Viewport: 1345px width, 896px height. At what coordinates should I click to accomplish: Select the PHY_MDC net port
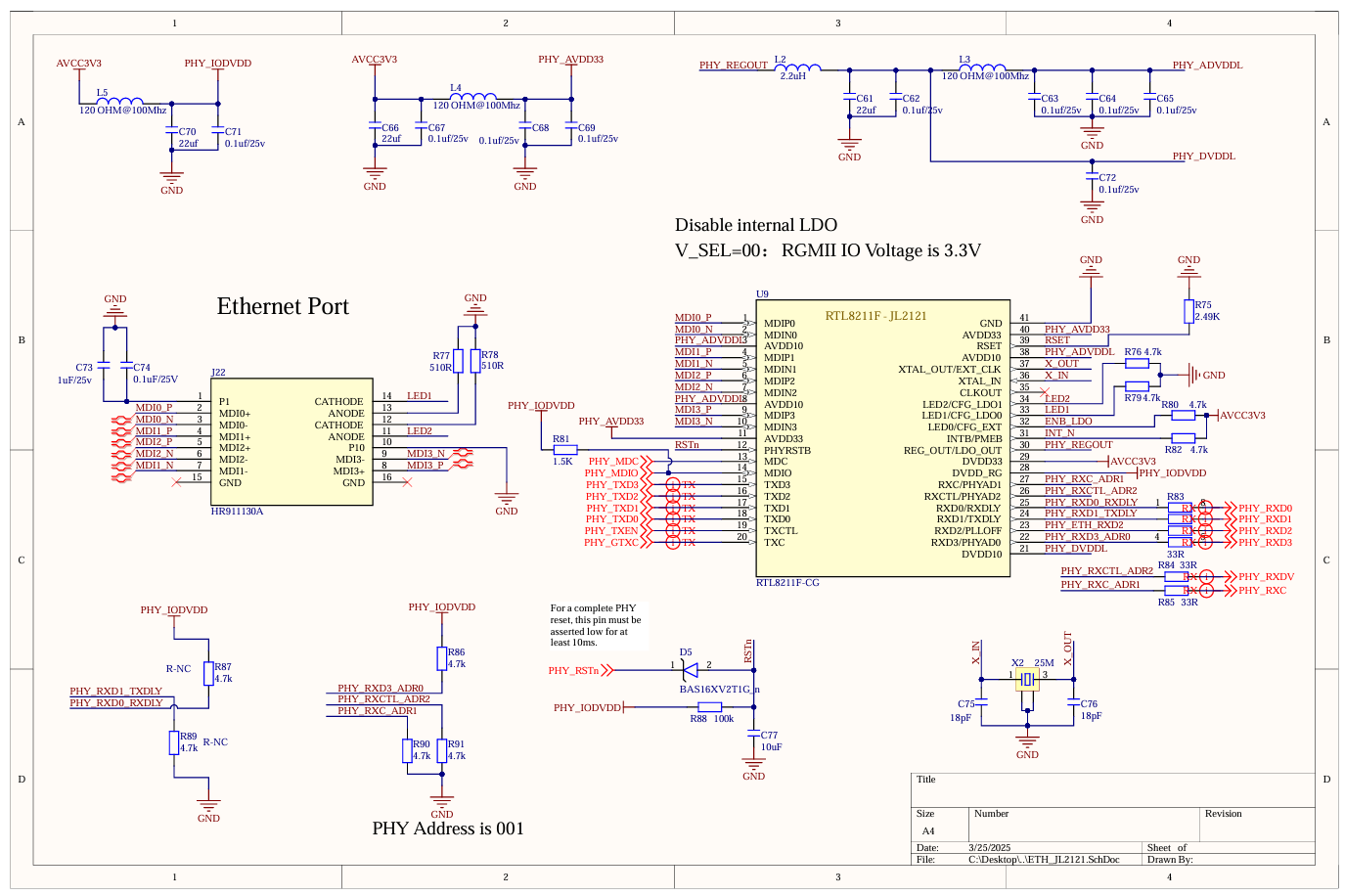619,461
